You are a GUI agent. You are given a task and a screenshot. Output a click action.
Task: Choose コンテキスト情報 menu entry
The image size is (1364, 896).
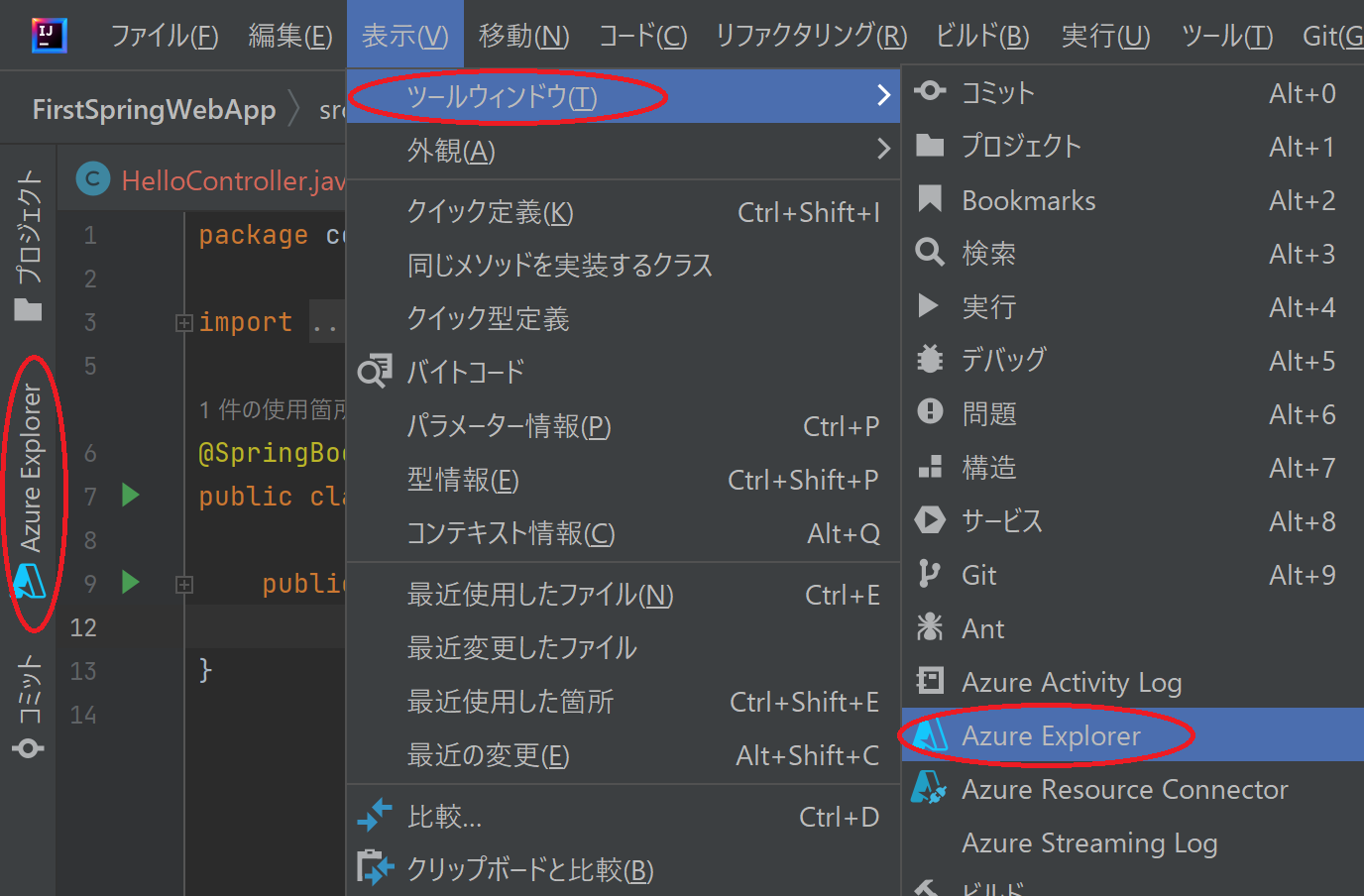(624, 533)
